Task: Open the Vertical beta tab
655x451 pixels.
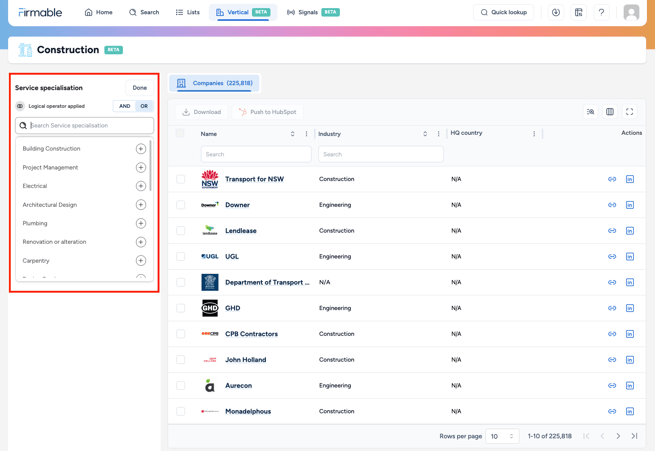Action: coord(243,13)
